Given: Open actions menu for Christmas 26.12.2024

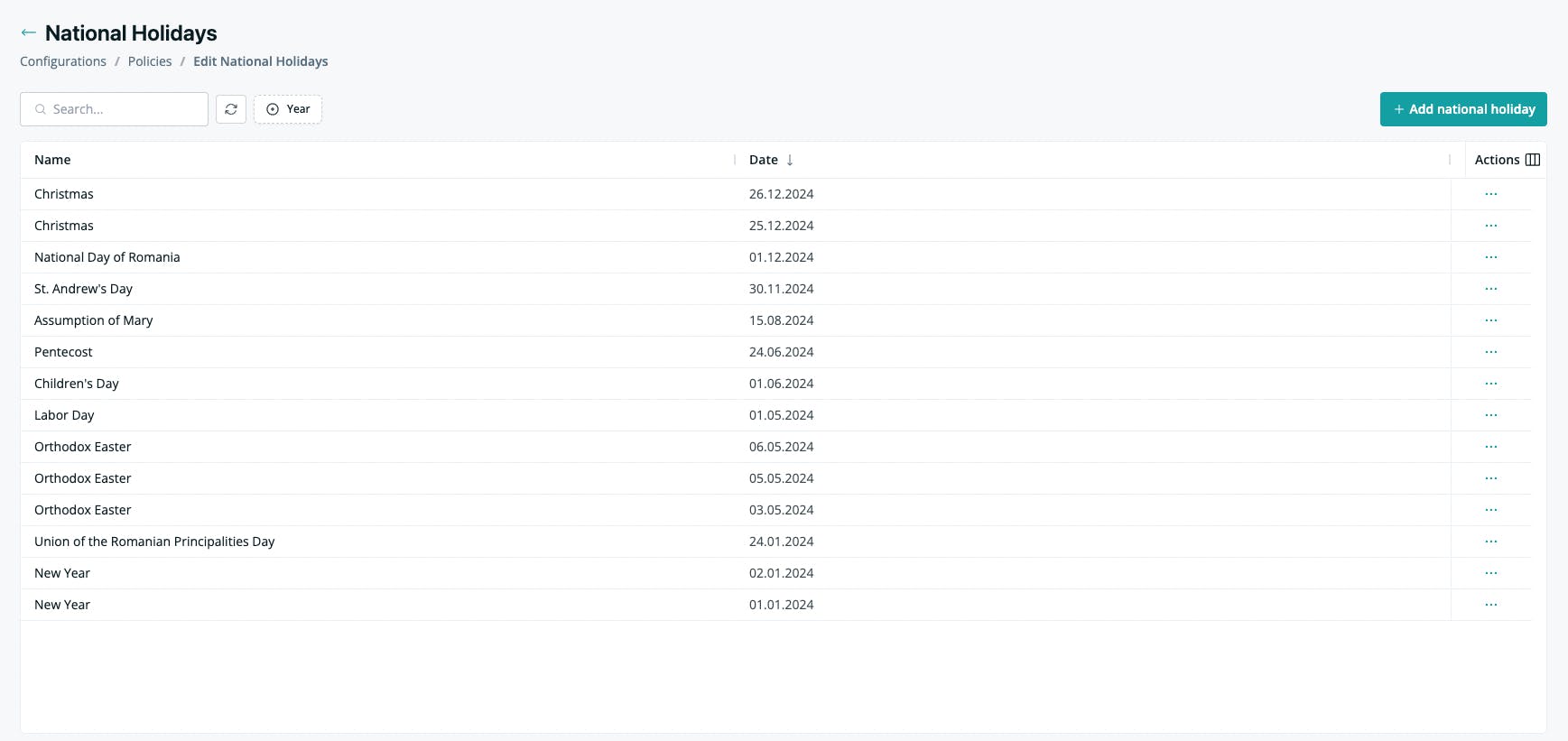Looking at the screenshot, I should [x=1491, y=194].
